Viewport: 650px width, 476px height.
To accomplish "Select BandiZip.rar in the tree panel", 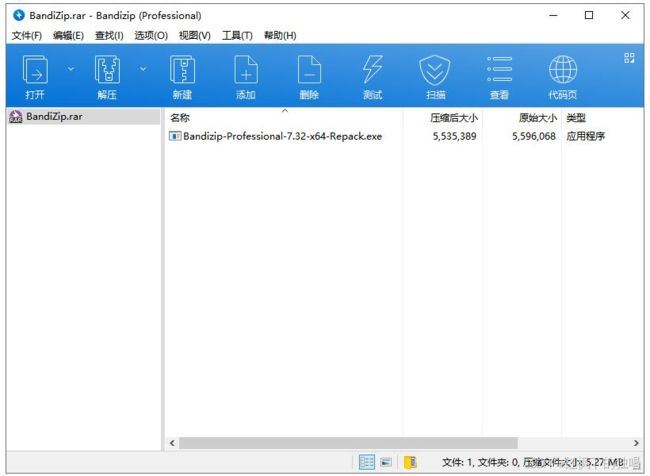I will [84, 117].
